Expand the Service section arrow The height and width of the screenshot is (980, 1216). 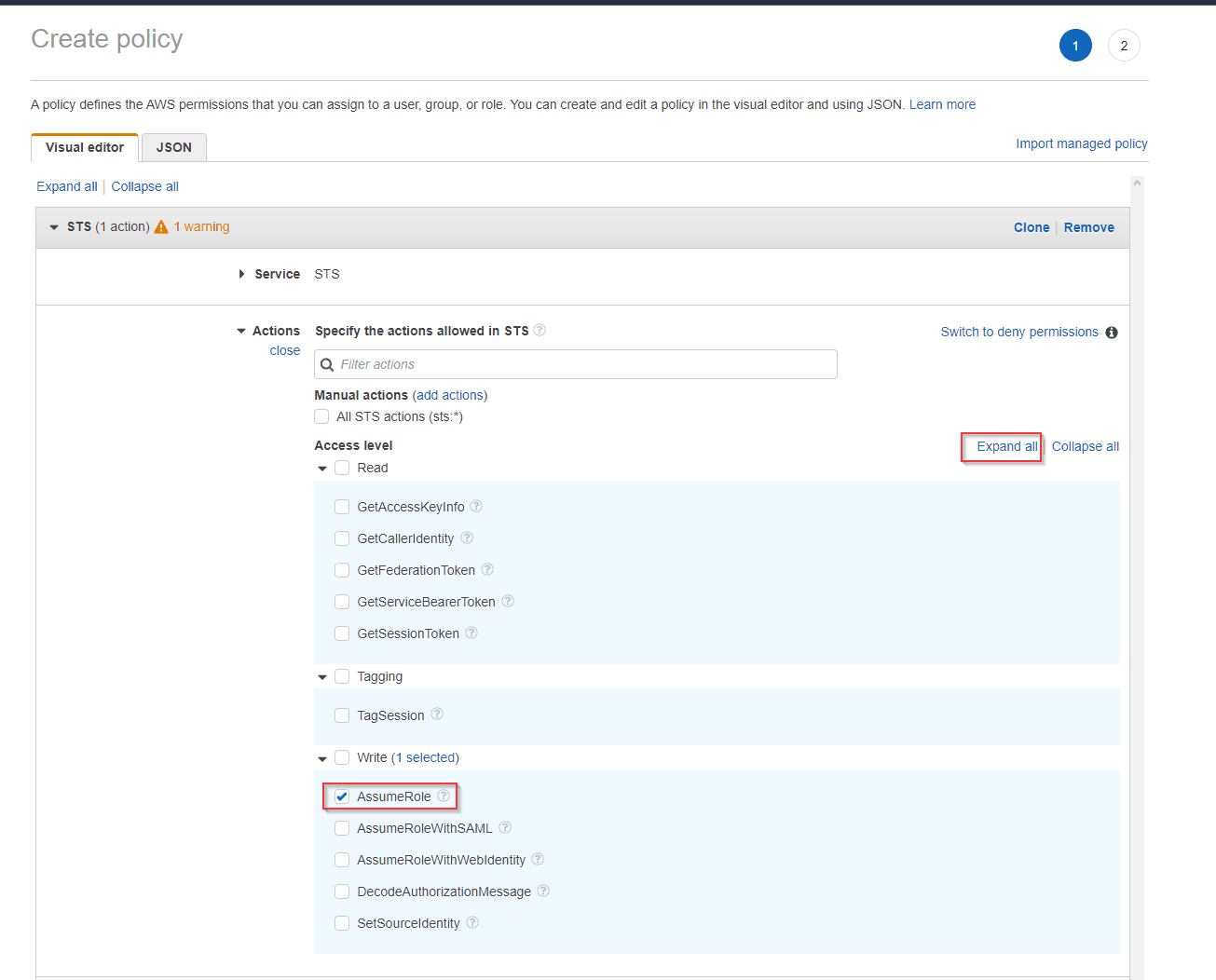coord(241,274)
